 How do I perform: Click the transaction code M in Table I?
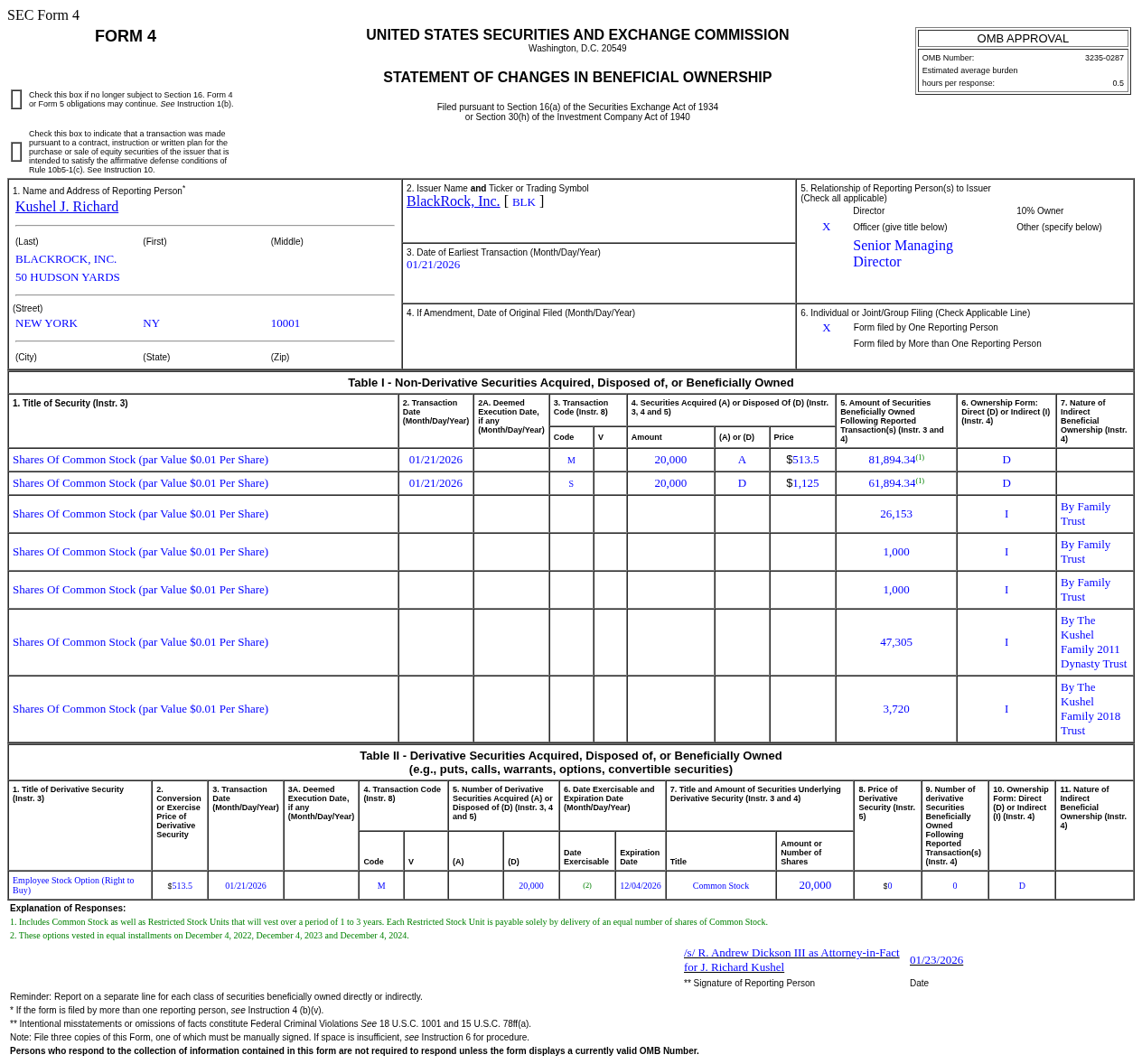571,460
